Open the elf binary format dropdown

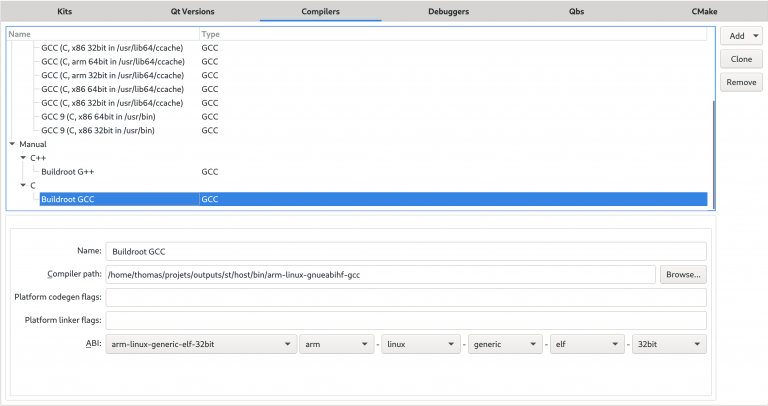pos(587,344)
